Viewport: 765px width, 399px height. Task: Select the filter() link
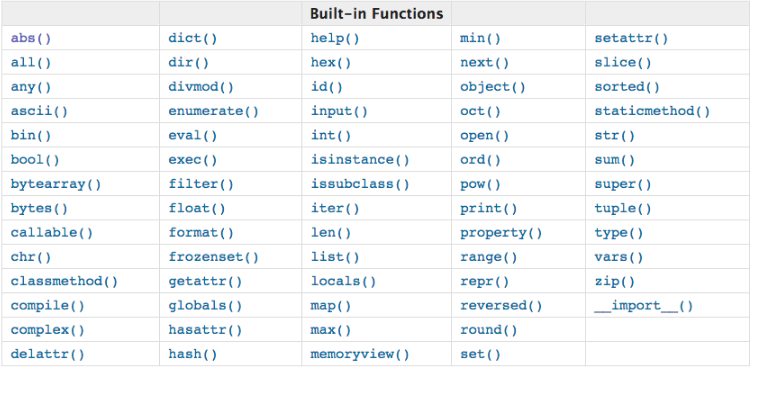coord(201,184)
